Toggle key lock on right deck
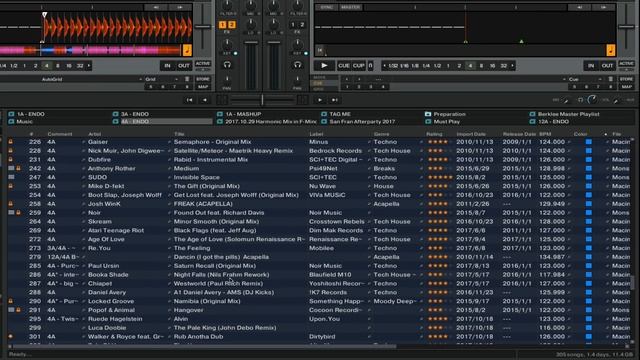Image resolution: width=640 pixels, height=360 pixels. point(611,50)
